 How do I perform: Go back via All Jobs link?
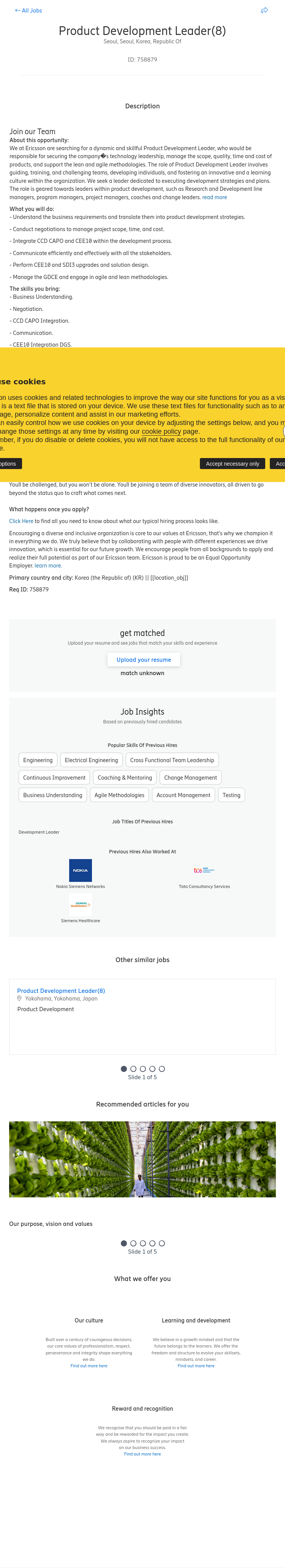click(x=28, y=10)
